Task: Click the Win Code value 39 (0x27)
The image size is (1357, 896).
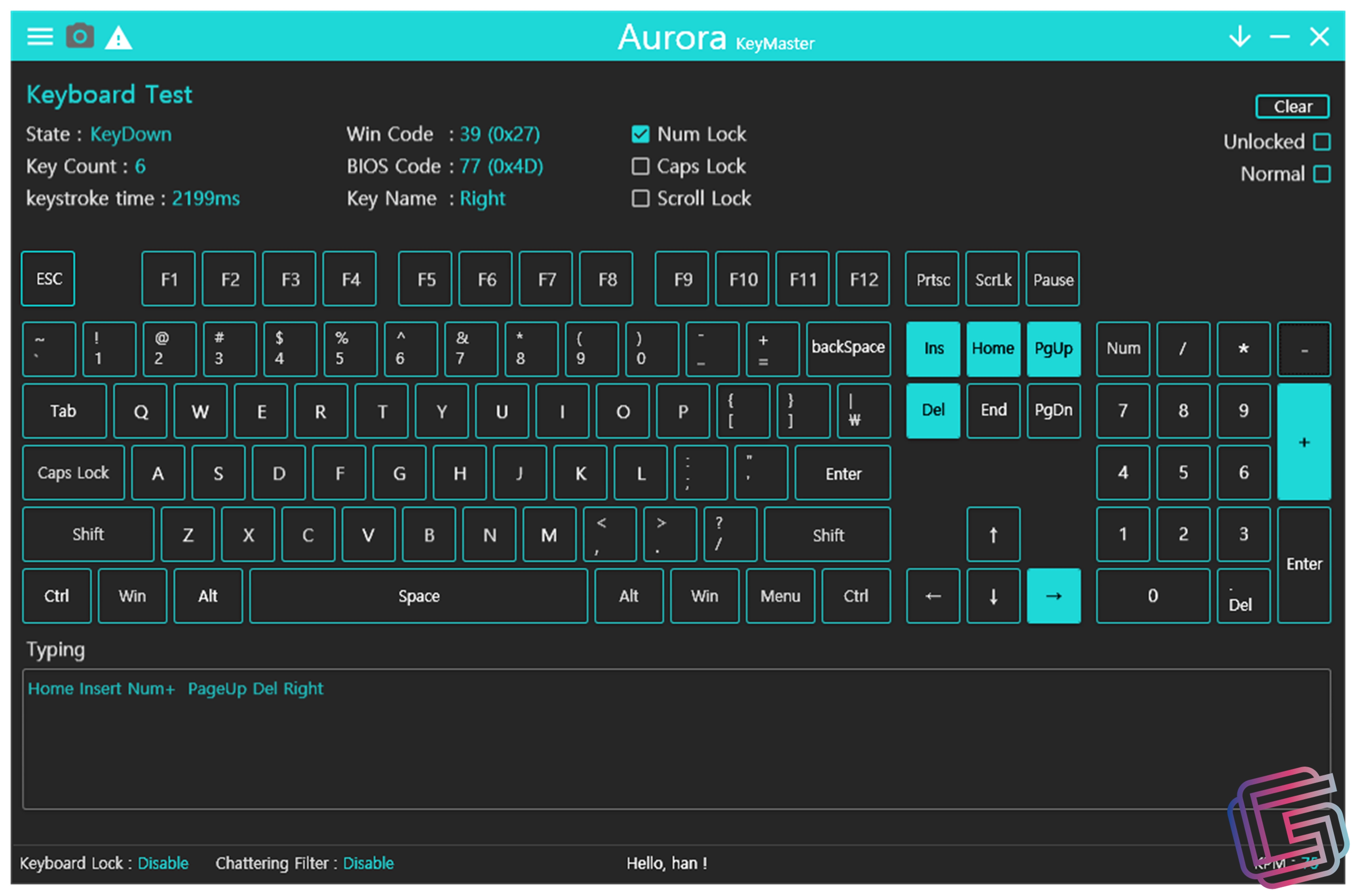Action: pos(500,134)
